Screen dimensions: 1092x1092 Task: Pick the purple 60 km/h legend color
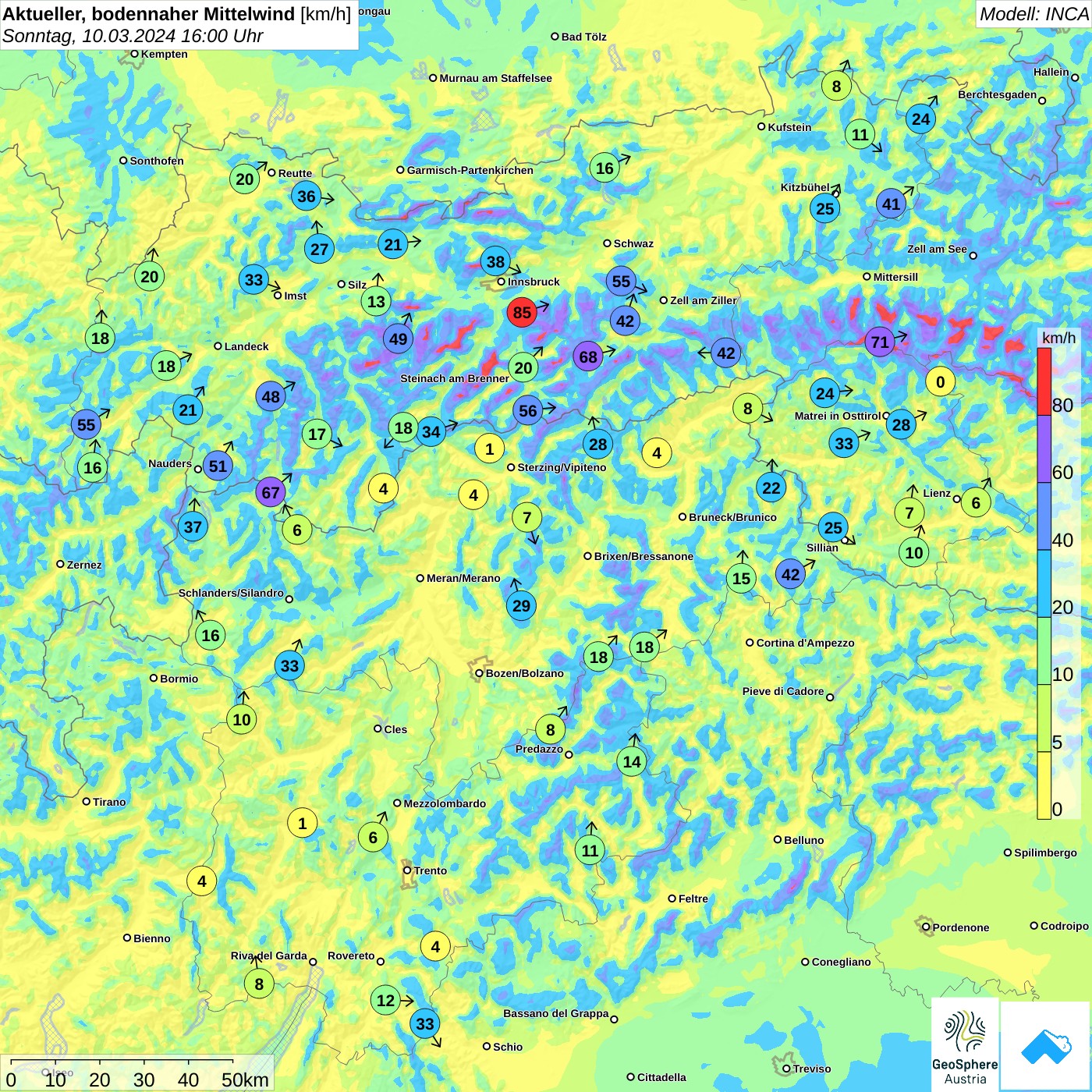pyautogui.click(x=1044, y=448)
